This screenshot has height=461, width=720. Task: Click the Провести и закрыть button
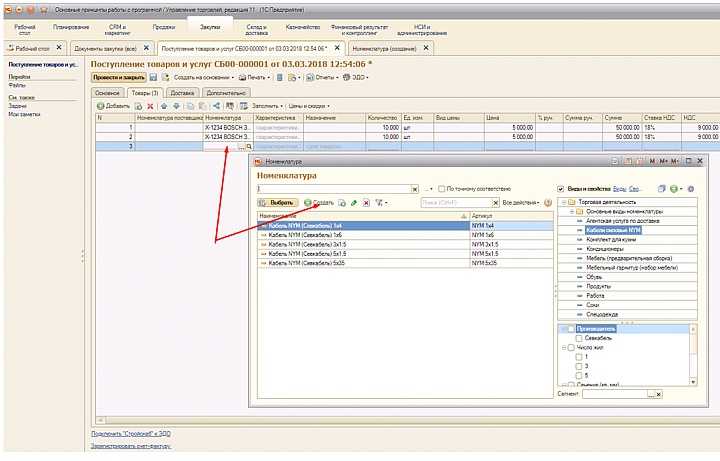click(x=119, y=78)
